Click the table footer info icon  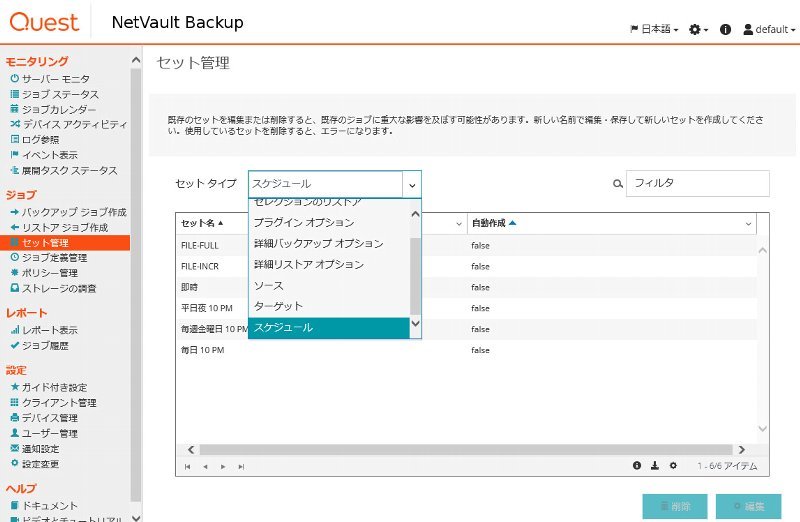637,465
